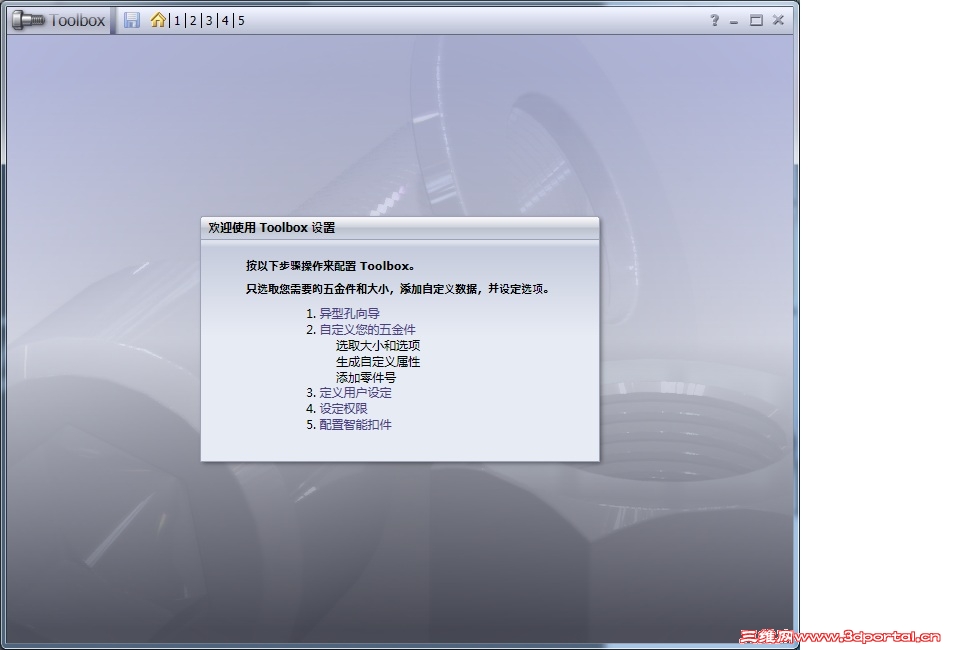Click the Toolbox bolt logo

29,20
